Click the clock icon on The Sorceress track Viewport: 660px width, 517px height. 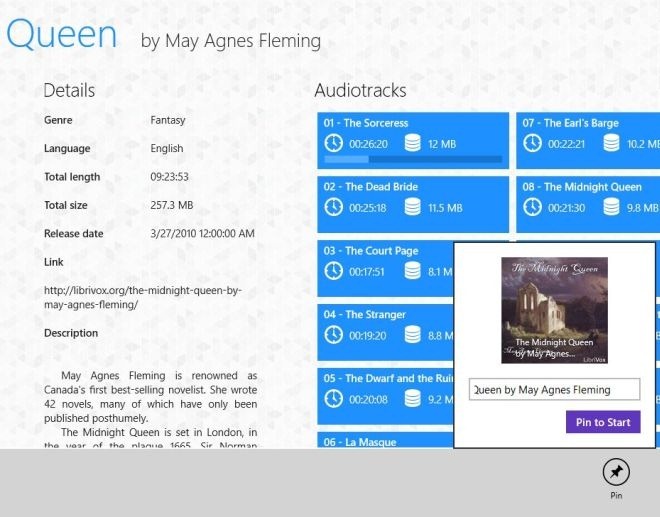333,143
